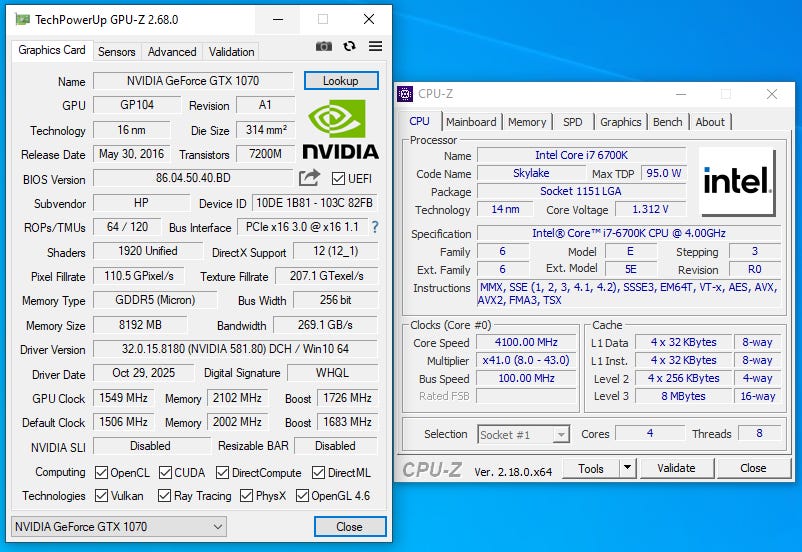This screenshot has width=802, height=552.
Task: Click the CPU-Z title bar app icon
Action: point(405,94)
